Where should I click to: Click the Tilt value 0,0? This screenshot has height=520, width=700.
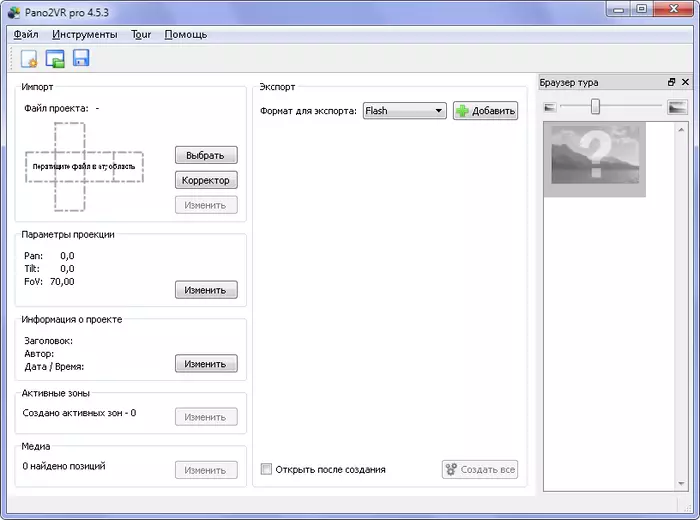67,269
